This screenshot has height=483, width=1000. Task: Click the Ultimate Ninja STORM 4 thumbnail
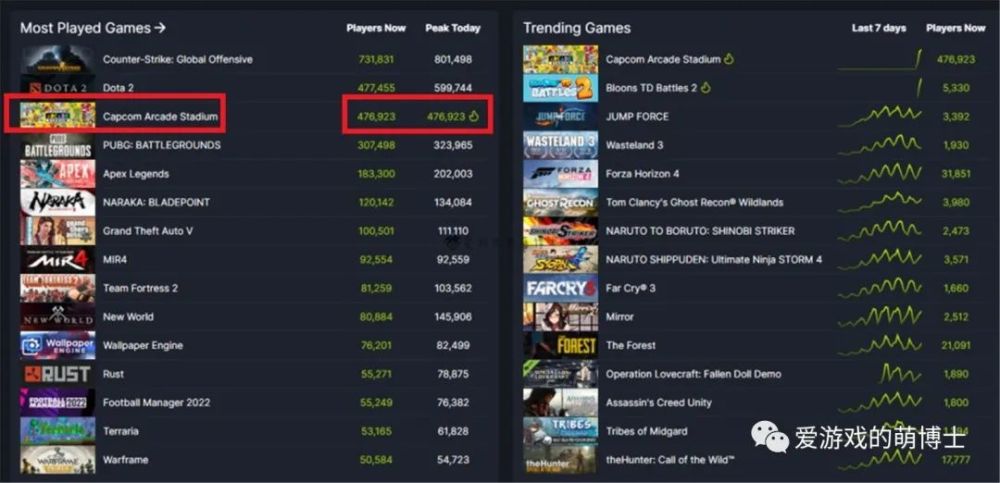561,260
